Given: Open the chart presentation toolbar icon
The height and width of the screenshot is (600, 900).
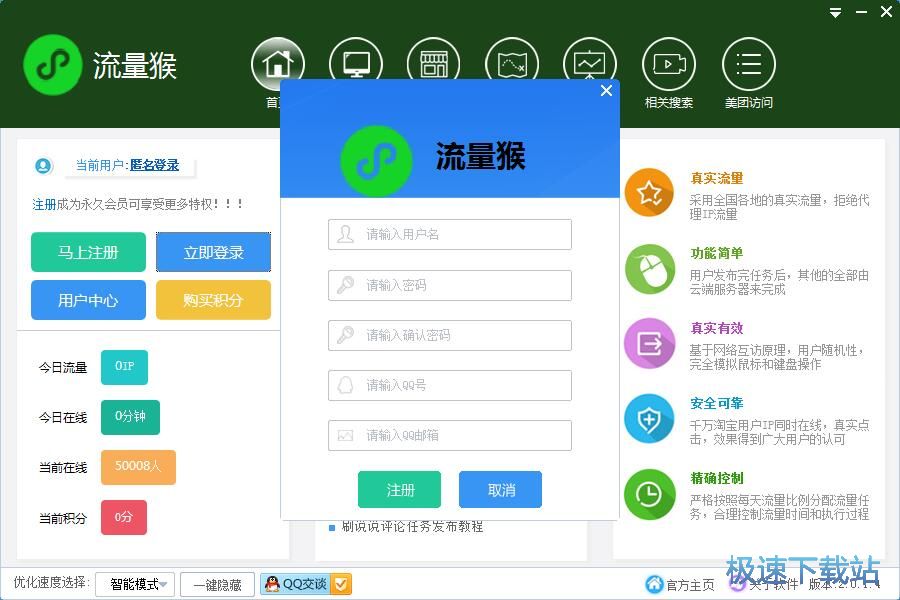Looking at the screenshot, I should (590, 64).
